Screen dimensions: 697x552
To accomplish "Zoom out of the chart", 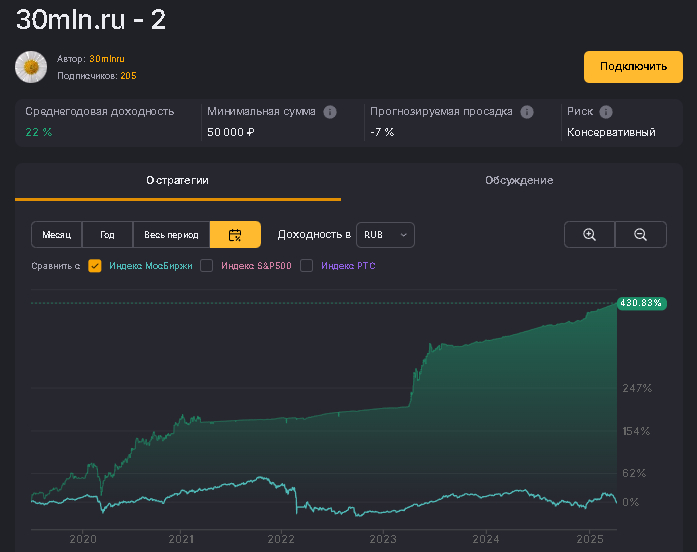I will tap(641, 235).
